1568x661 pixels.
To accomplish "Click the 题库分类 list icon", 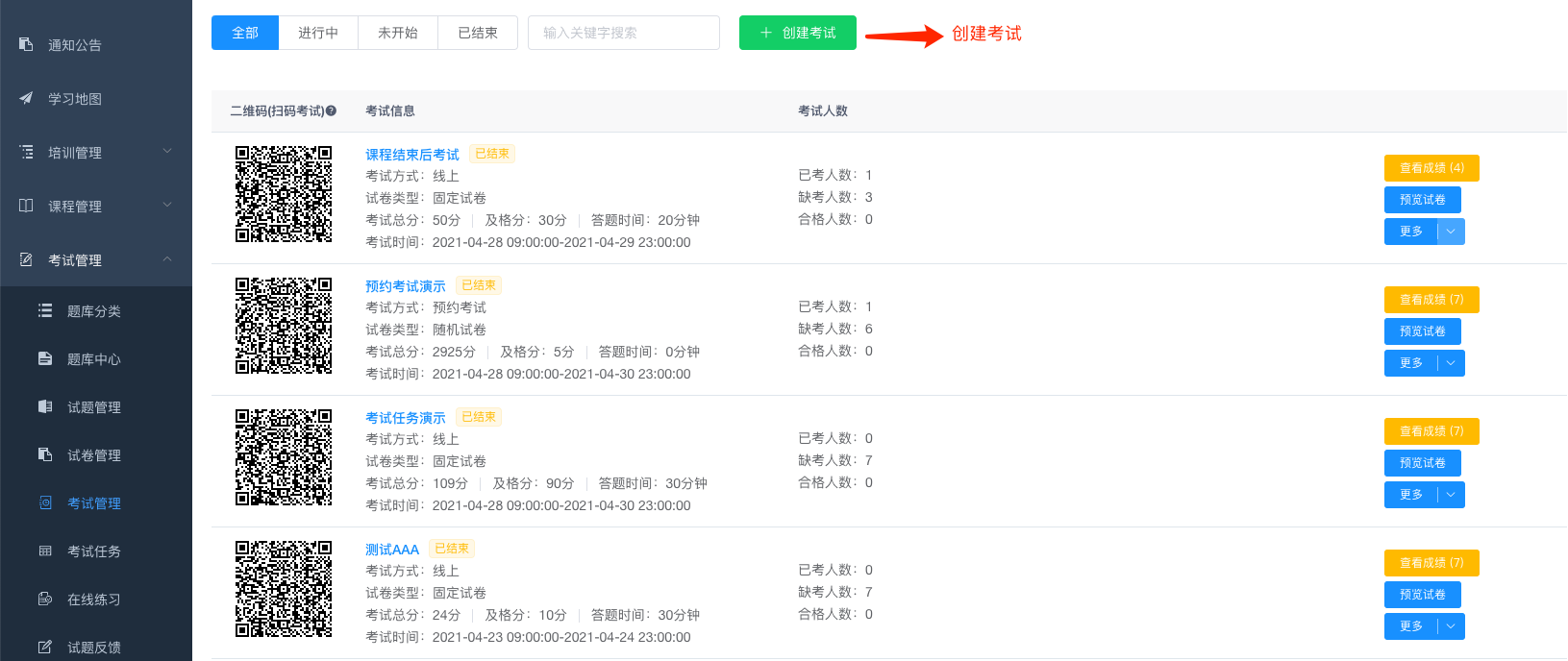I will point(45,310).
